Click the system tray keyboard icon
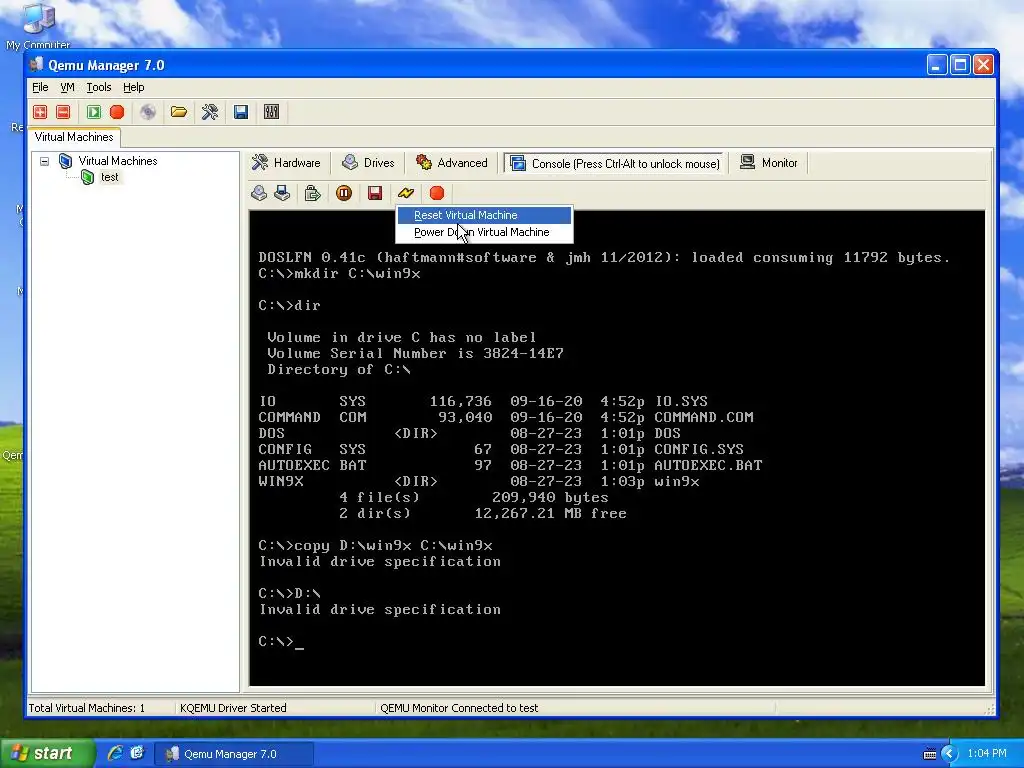Screen dimensions: 1024x768 pyautogui.click(x=930, y=754)
